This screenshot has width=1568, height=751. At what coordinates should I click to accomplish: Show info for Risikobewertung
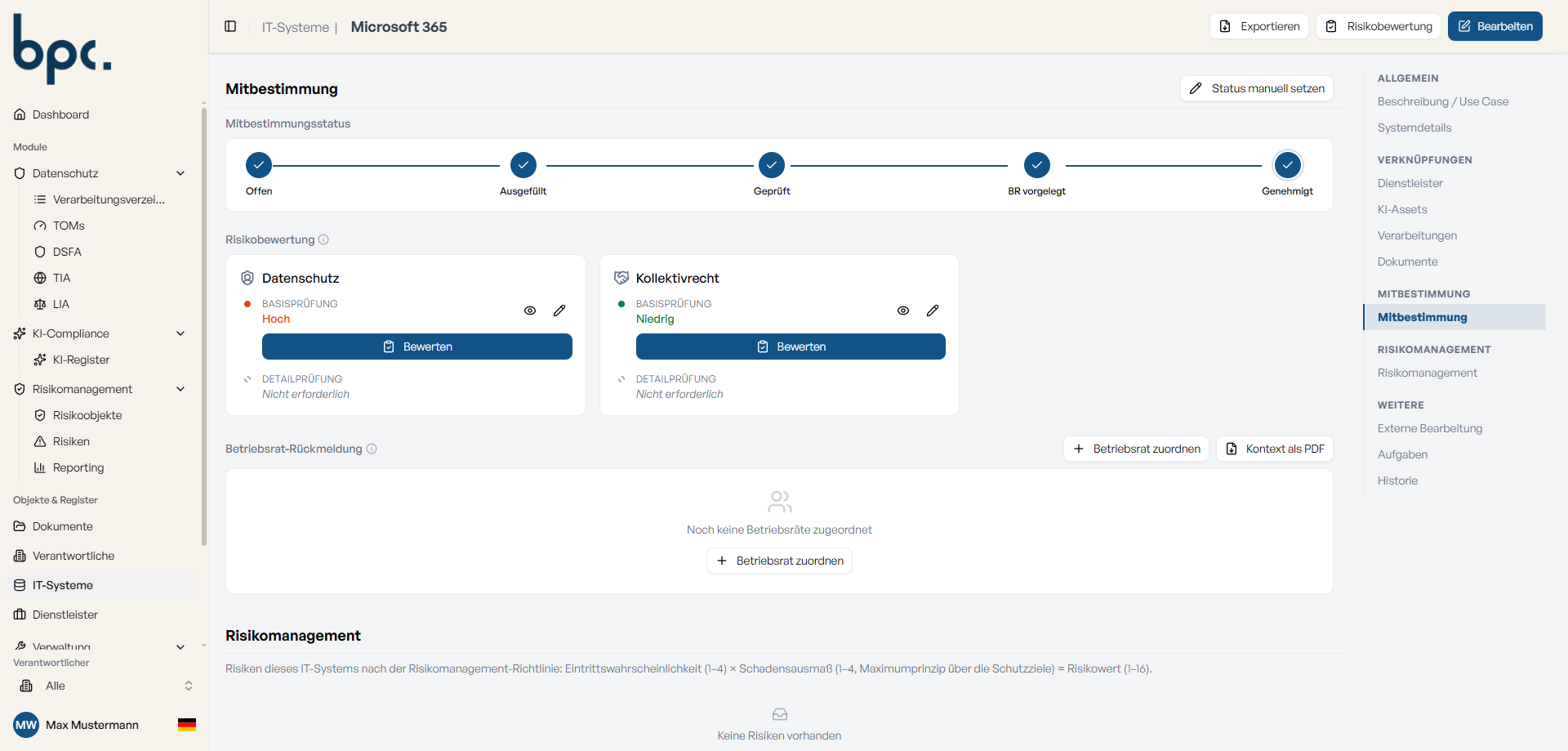pos(323,239)
